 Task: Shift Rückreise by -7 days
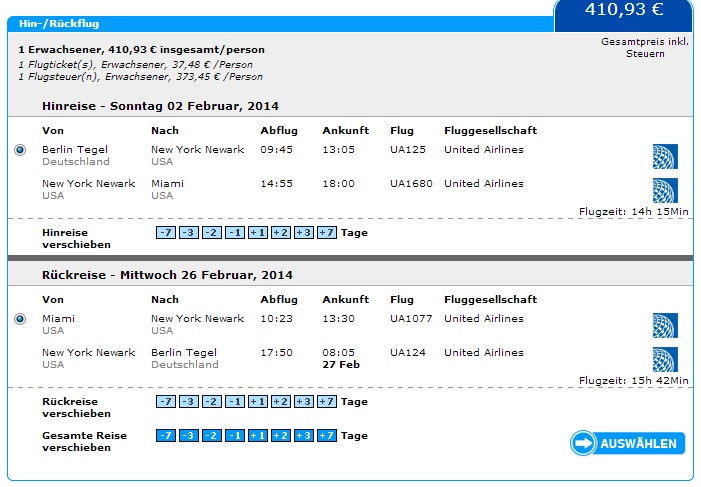pos(166,402)
